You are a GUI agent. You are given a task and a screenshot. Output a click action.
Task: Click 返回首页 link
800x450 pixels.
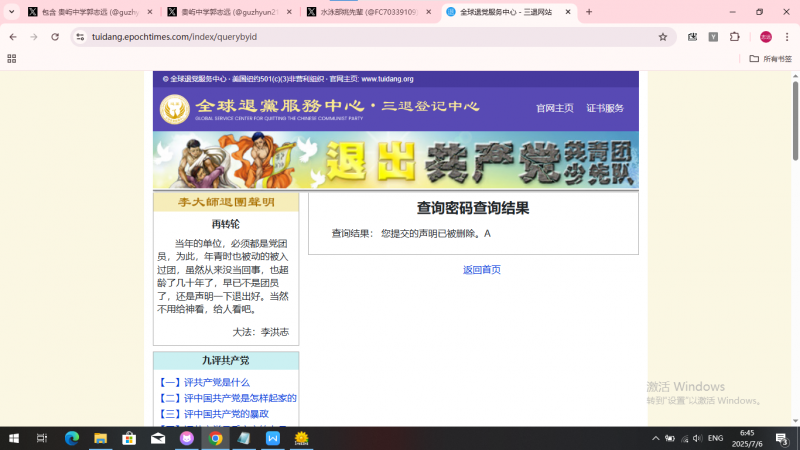482,269
